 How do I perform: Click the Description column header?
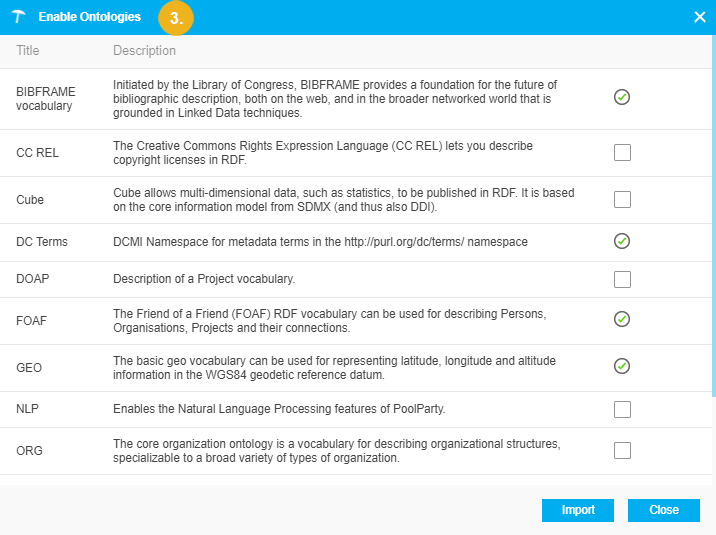144,51
